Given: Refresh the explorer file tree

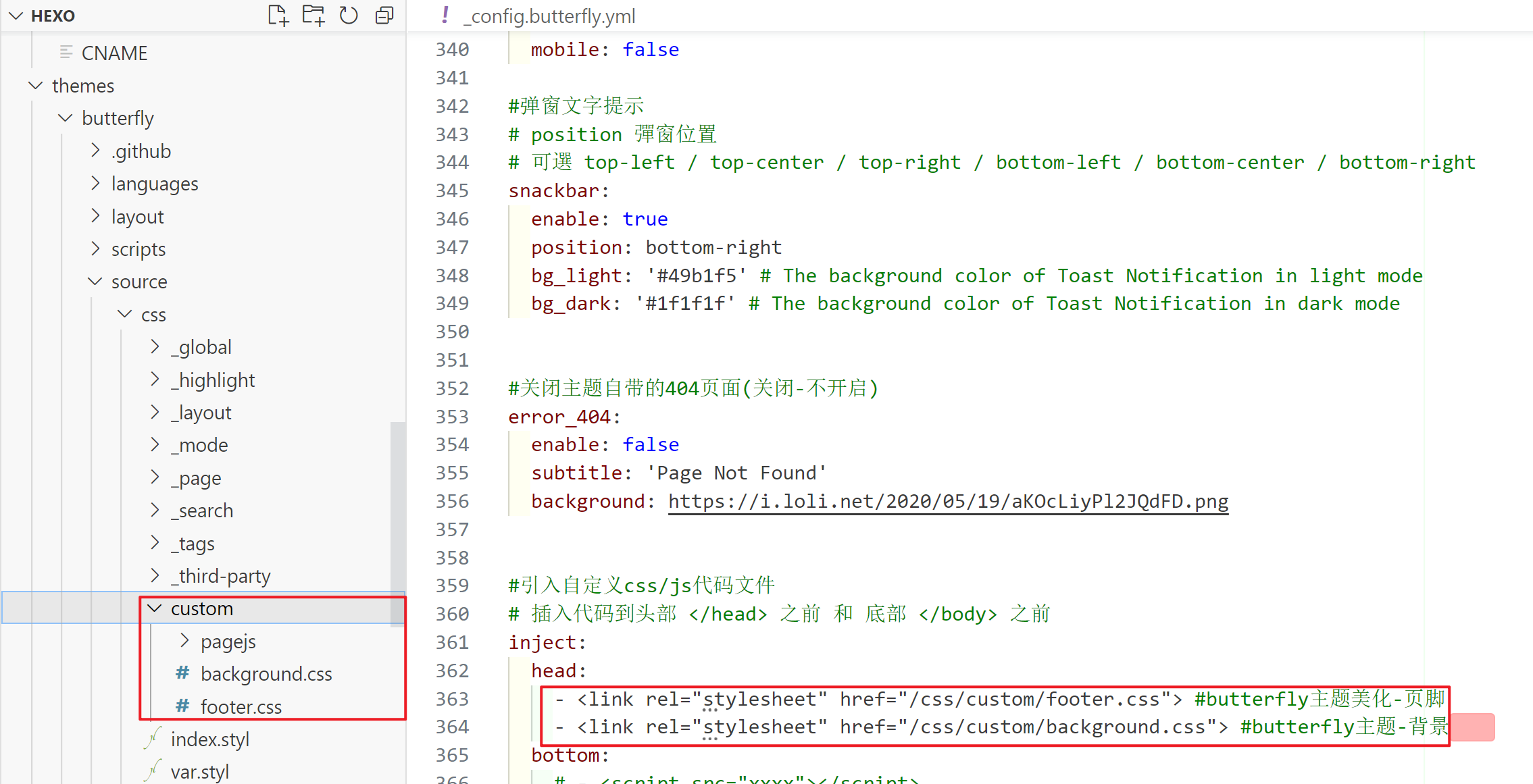Looking at the screenshot, I should [349, 15].
